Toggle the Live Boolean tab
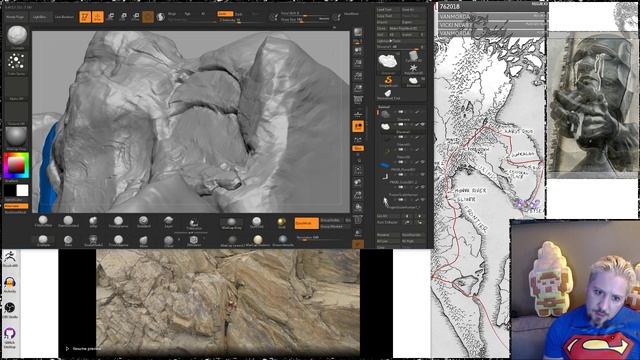The image size is (640, 360). (64, 17)
